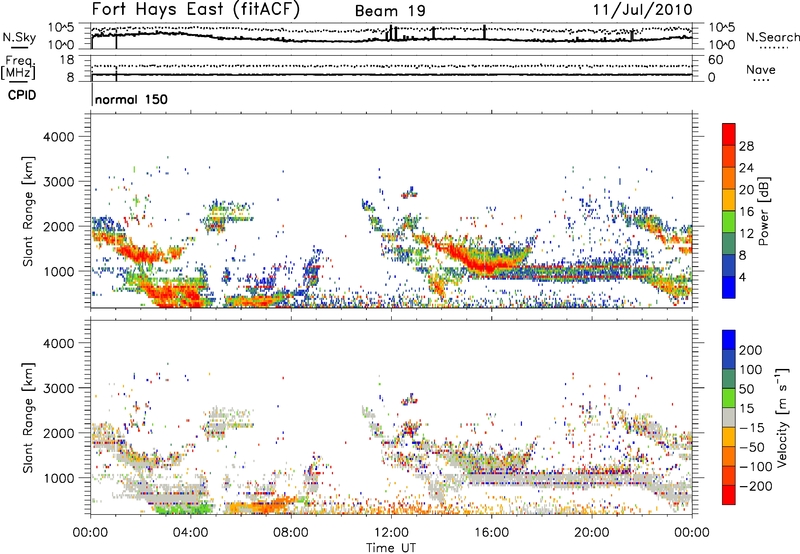
Task: Pick the orange 20–24 dB Power segment
Action: [729, 178]
